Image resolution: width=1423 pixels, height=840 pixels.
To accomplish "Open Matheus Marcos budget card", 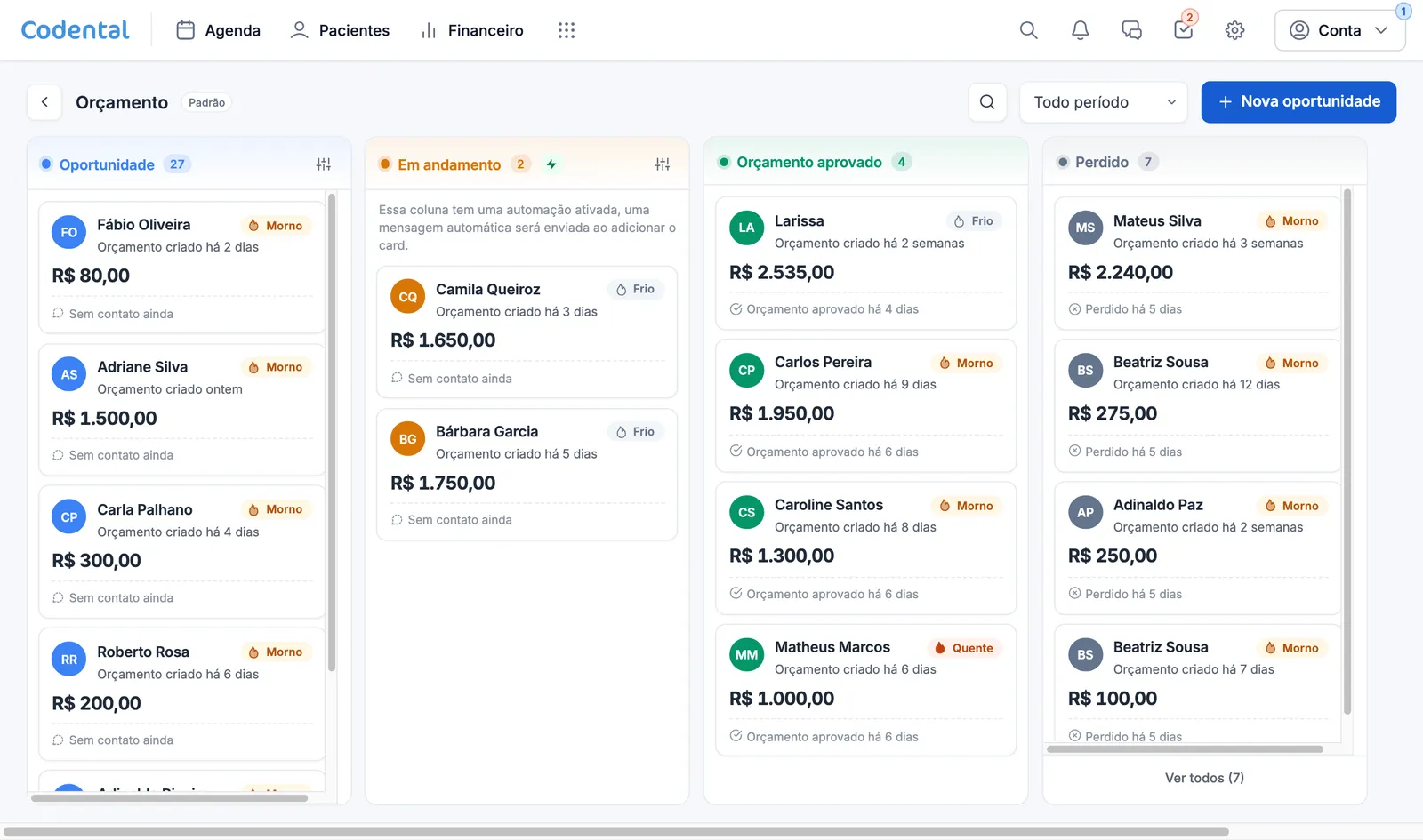I will [865, 691].
